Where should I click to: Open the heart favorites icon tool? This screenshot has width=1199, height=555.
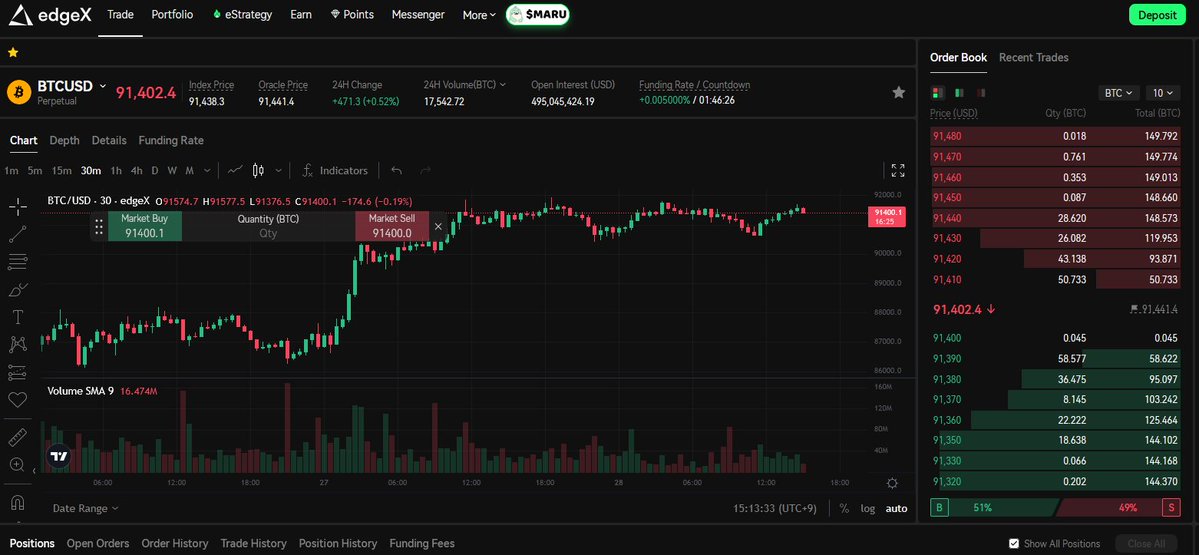[x=18, y=399]
